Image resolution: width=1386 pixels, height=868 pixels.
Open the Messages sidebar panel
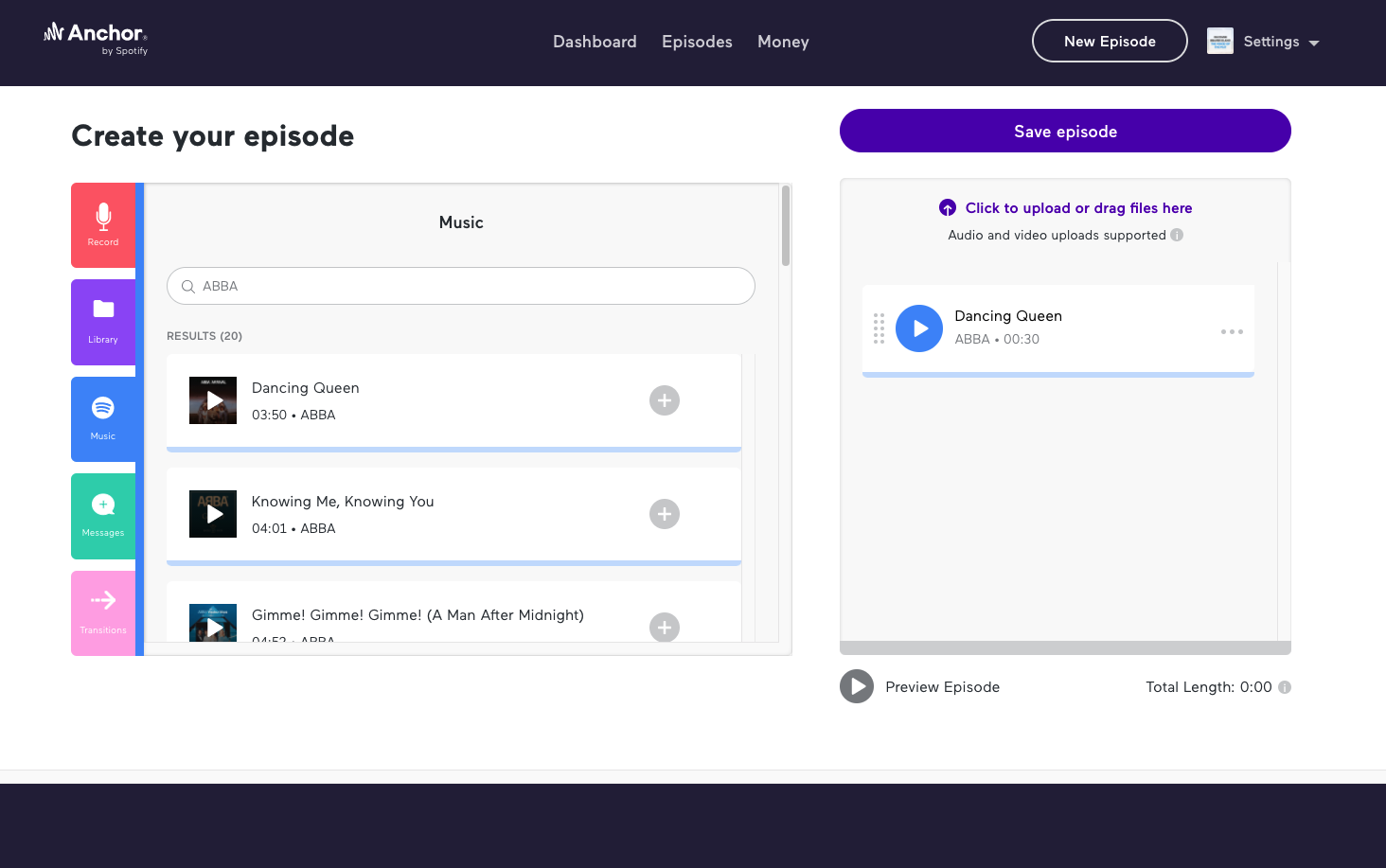coord(103,516)
